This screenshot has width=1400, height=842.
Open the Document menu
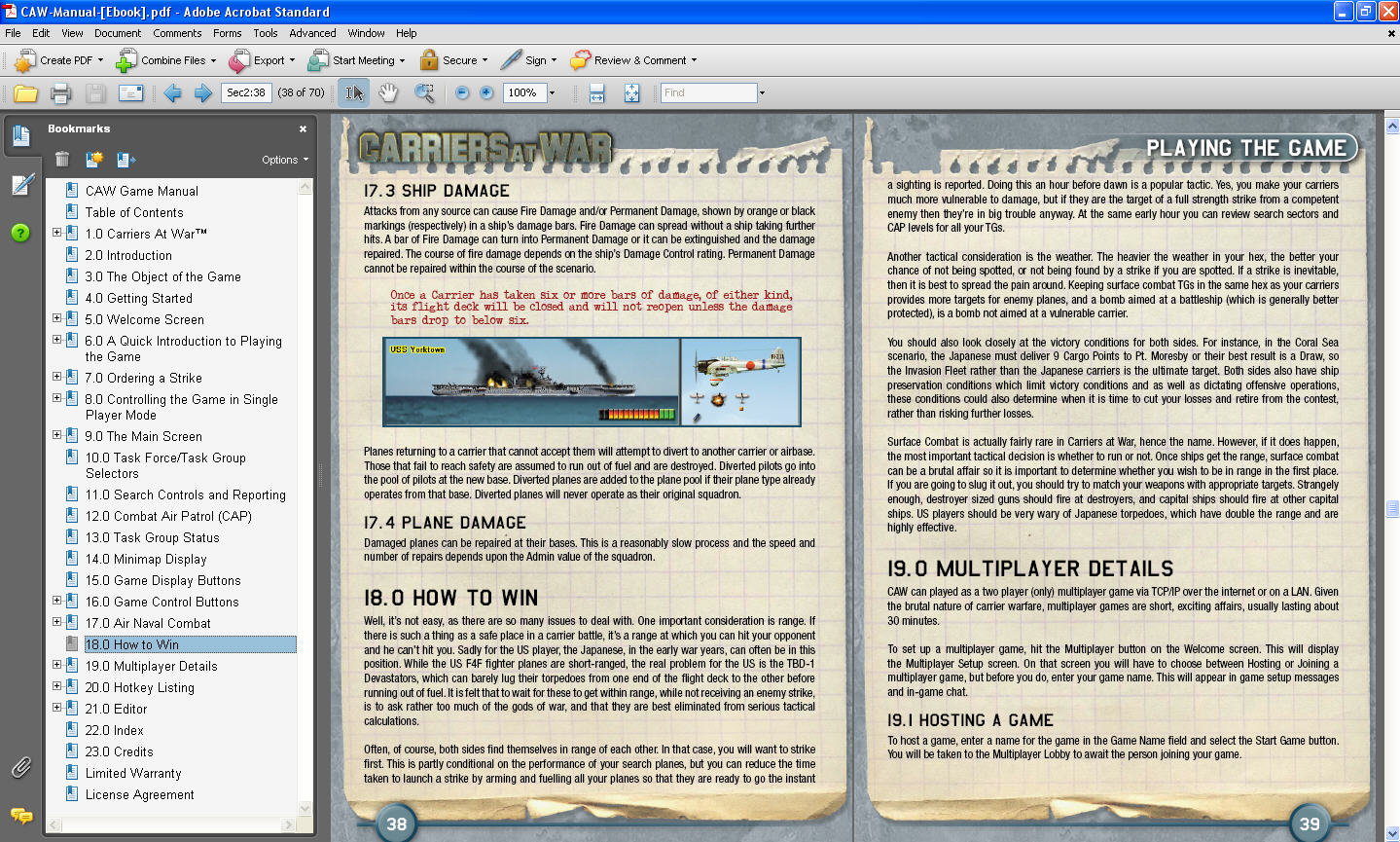coord(118,33)
